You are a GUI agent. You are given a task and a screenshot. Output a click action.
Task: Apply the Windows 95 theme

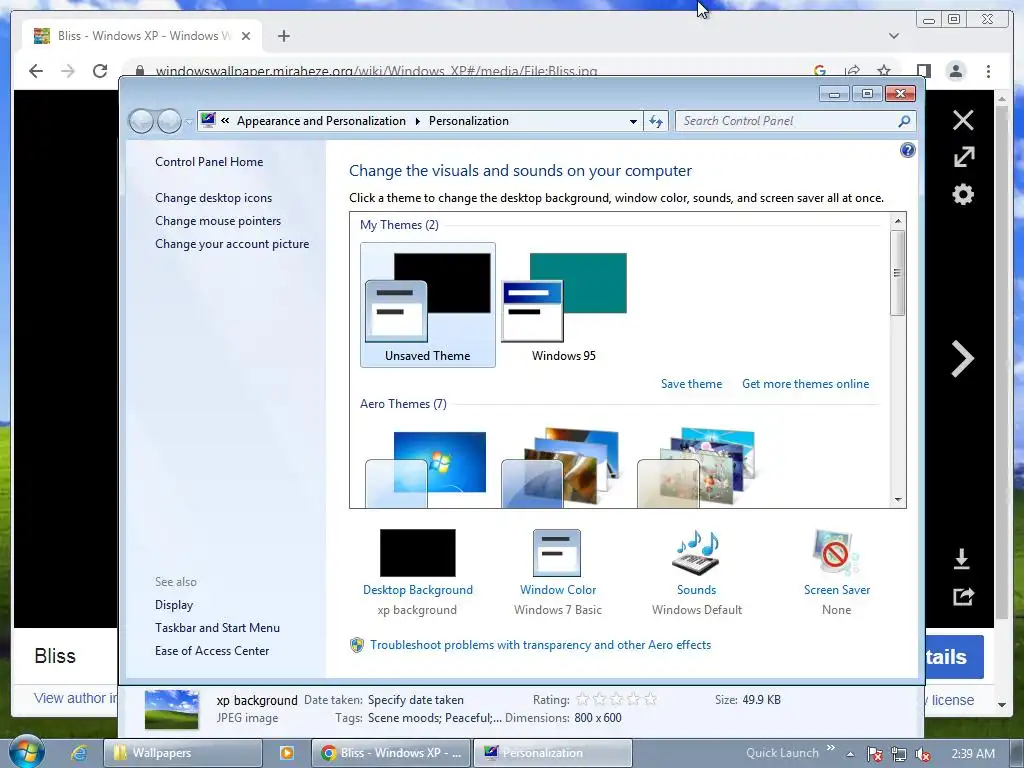tap(564, 305)
